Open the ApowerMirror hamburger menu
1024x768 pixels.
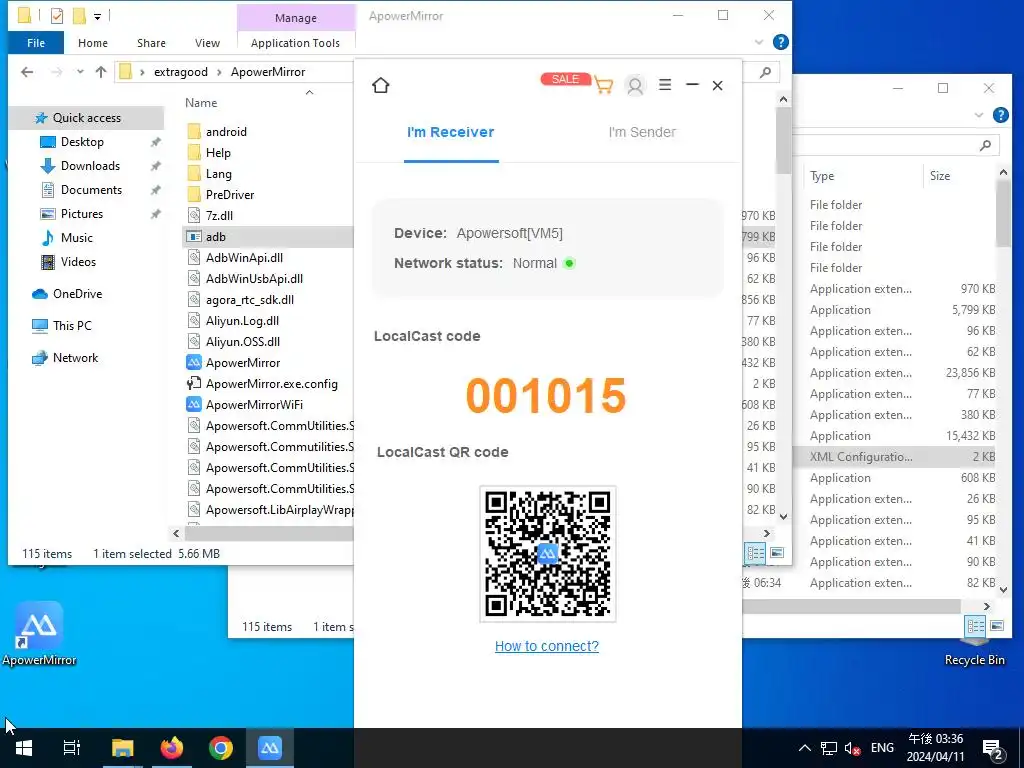[x=665, y=85]
